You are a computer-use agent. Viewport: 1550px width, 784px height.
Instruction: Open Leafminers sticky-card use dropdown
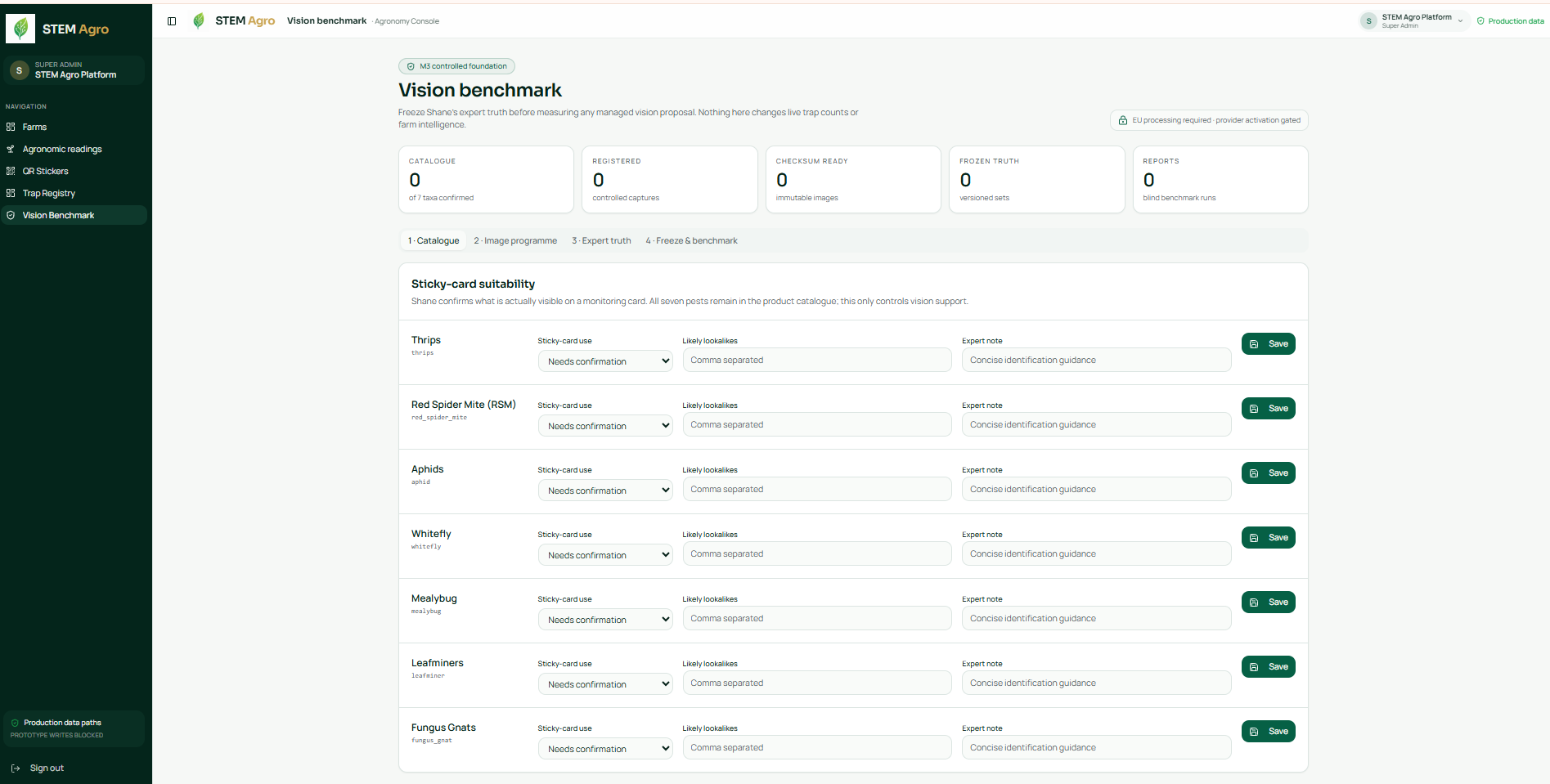(x=605, y=683)
